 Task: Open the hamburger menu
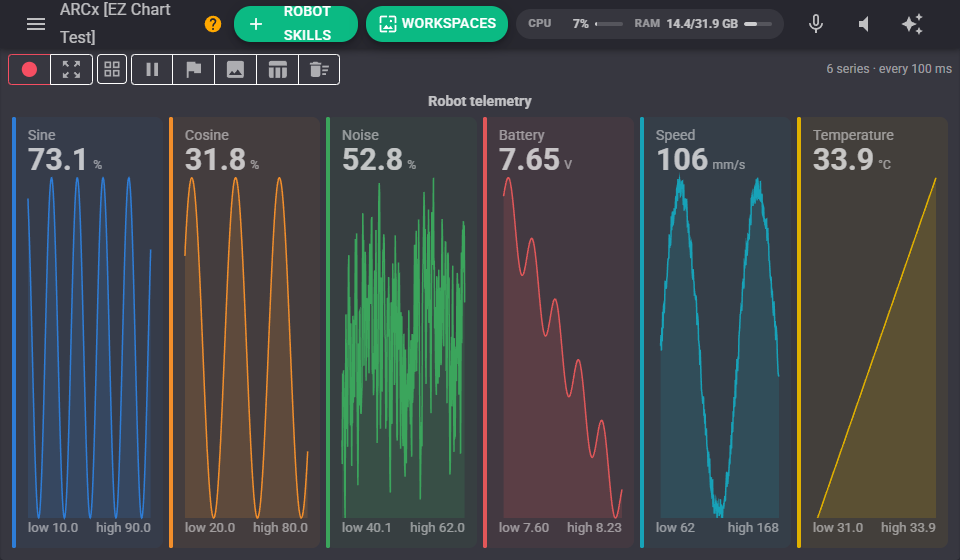coord(36,24)
